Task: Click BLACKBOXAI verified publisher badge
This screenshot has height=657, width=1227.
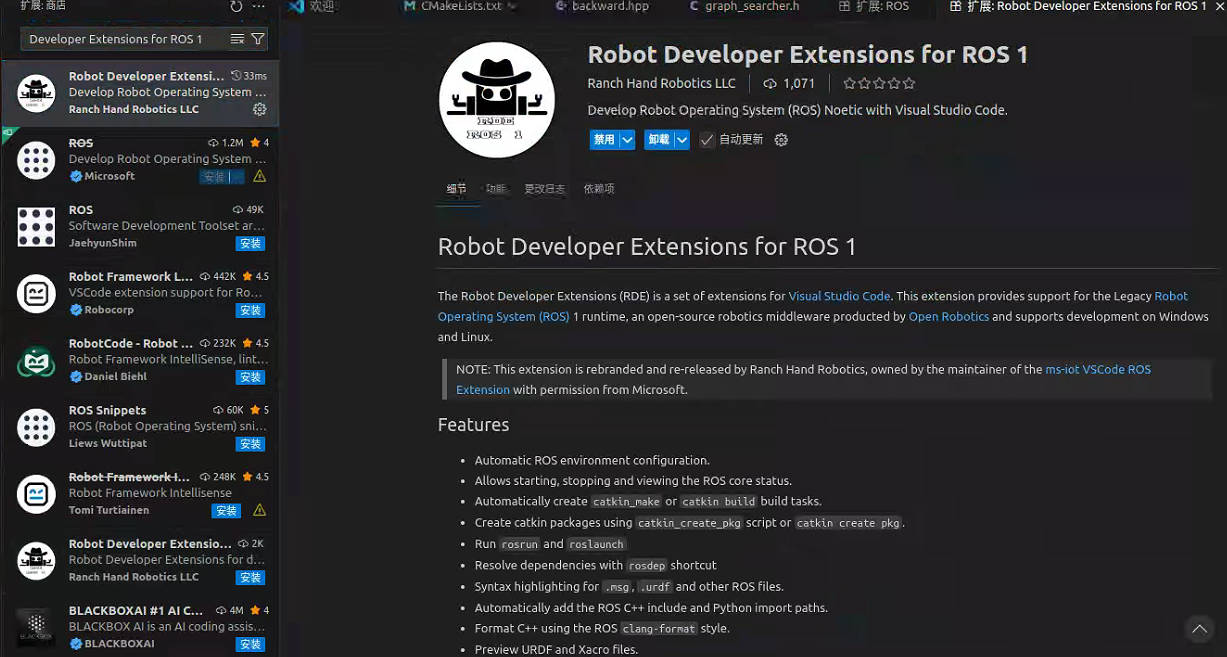Action: [75, 644]
